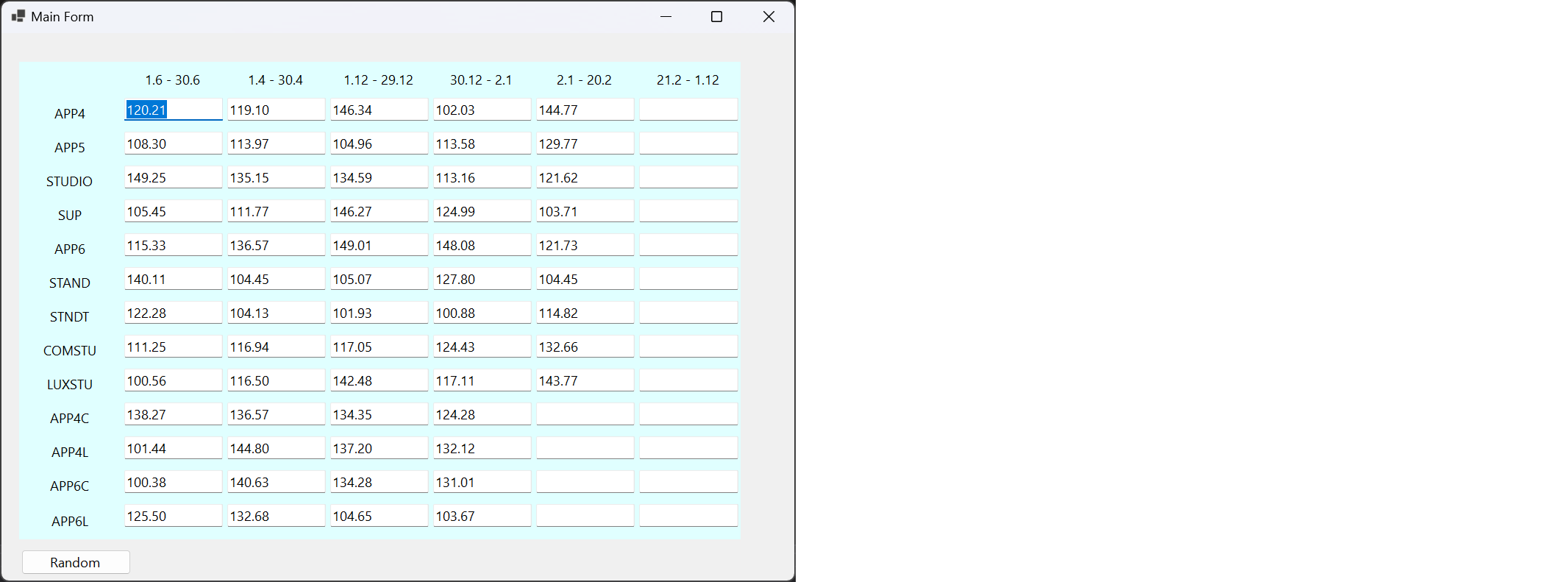The image size is (1568, 582).
Task: Click the APP6 field showing 121.73
Action: pyautogui.click(x=585, y=245)
